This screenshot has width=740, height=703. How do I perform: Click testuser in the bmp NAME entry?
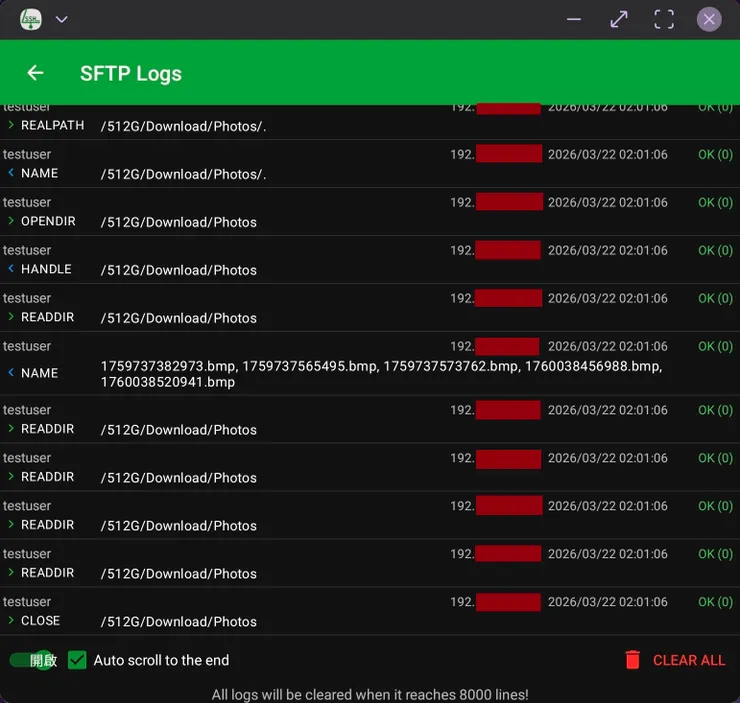point(27,346)
